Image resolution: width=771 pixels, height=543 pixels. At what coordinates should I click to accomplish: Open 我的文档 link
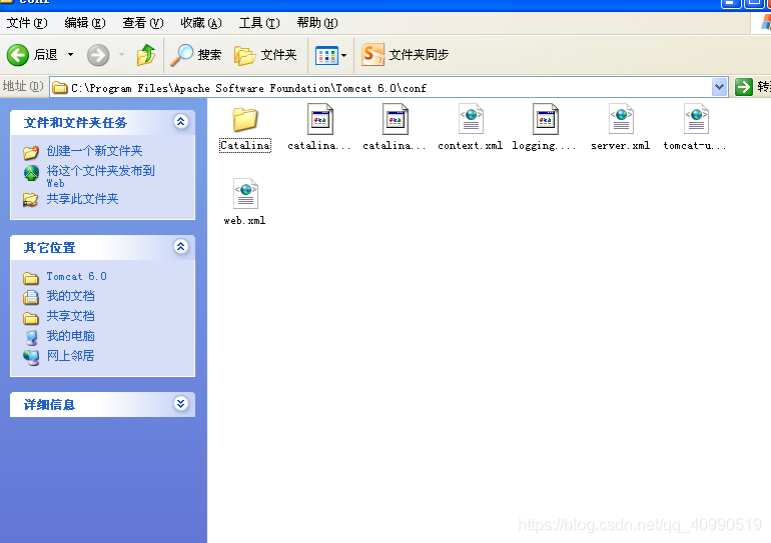tap(70, 296)
